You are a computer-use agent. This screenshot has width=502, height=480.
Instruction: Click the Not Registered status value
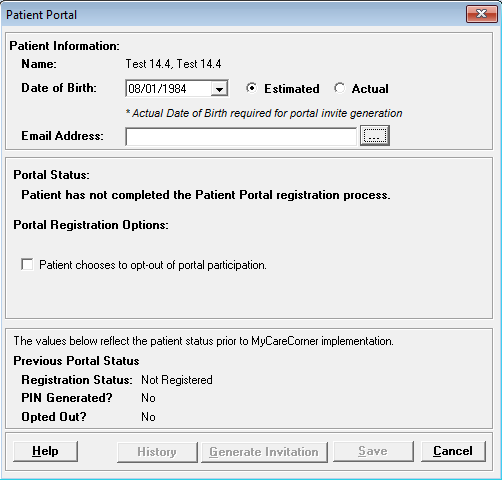click(177, 380)
